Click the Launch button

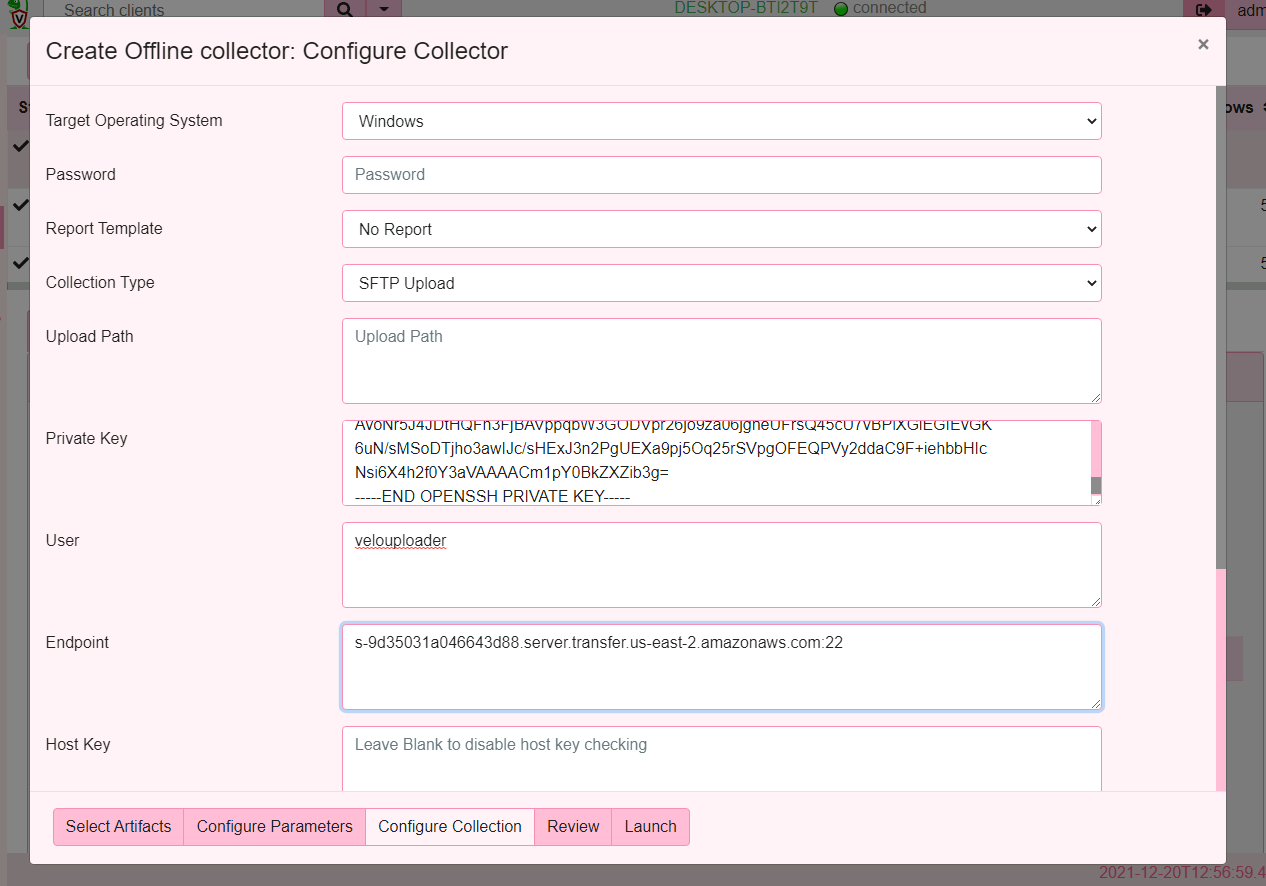coord(650,826)
